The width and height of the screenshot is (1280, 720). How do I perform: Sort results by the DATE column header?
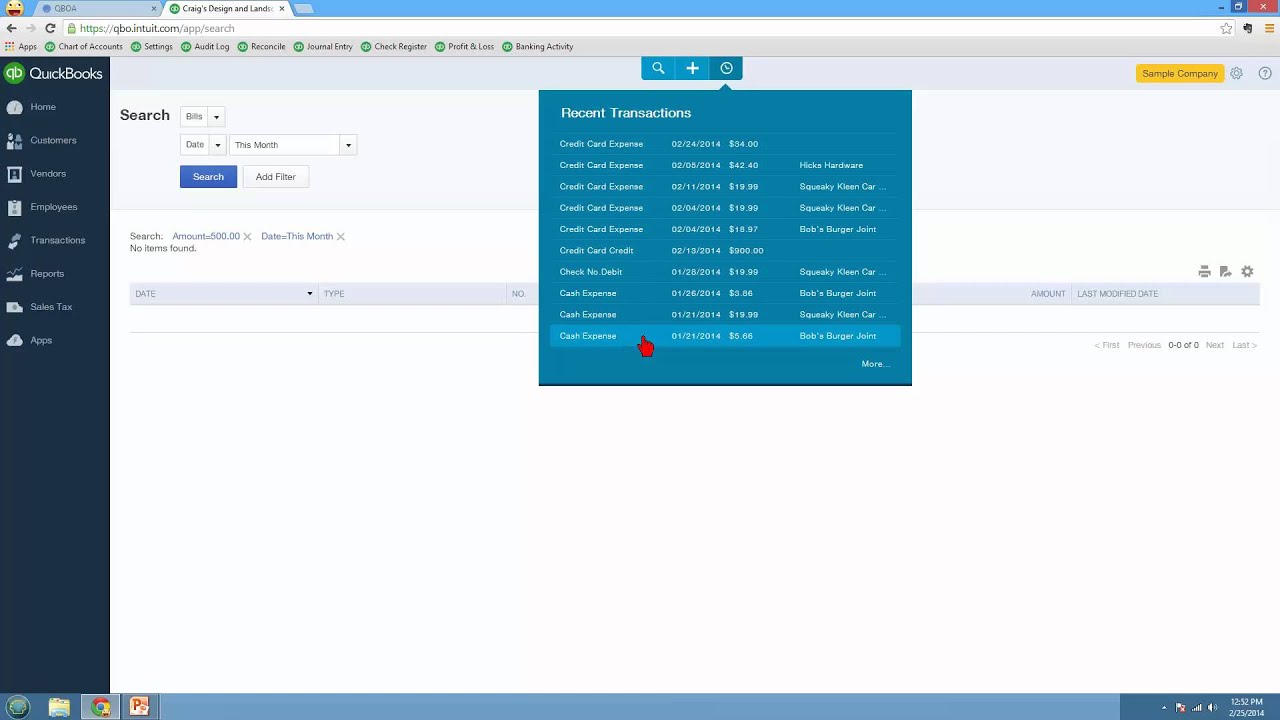tap(224, 294)
